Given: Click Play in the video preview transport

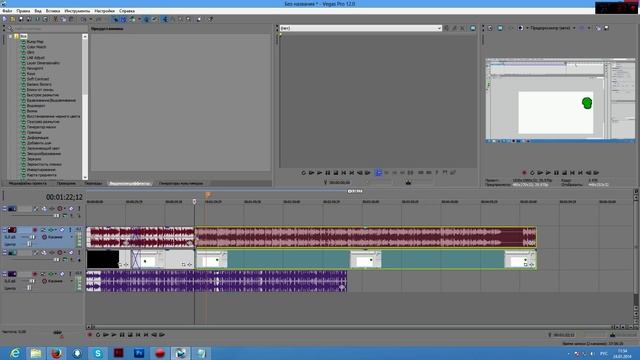Looking at the screenshot, I should [548, 173].
